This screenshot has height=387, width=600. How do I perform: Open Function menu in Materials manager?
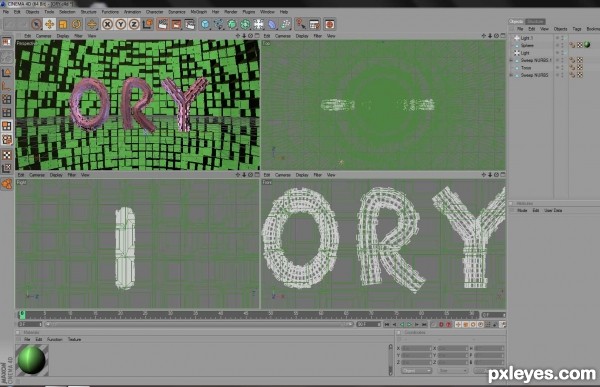point(54,340)
